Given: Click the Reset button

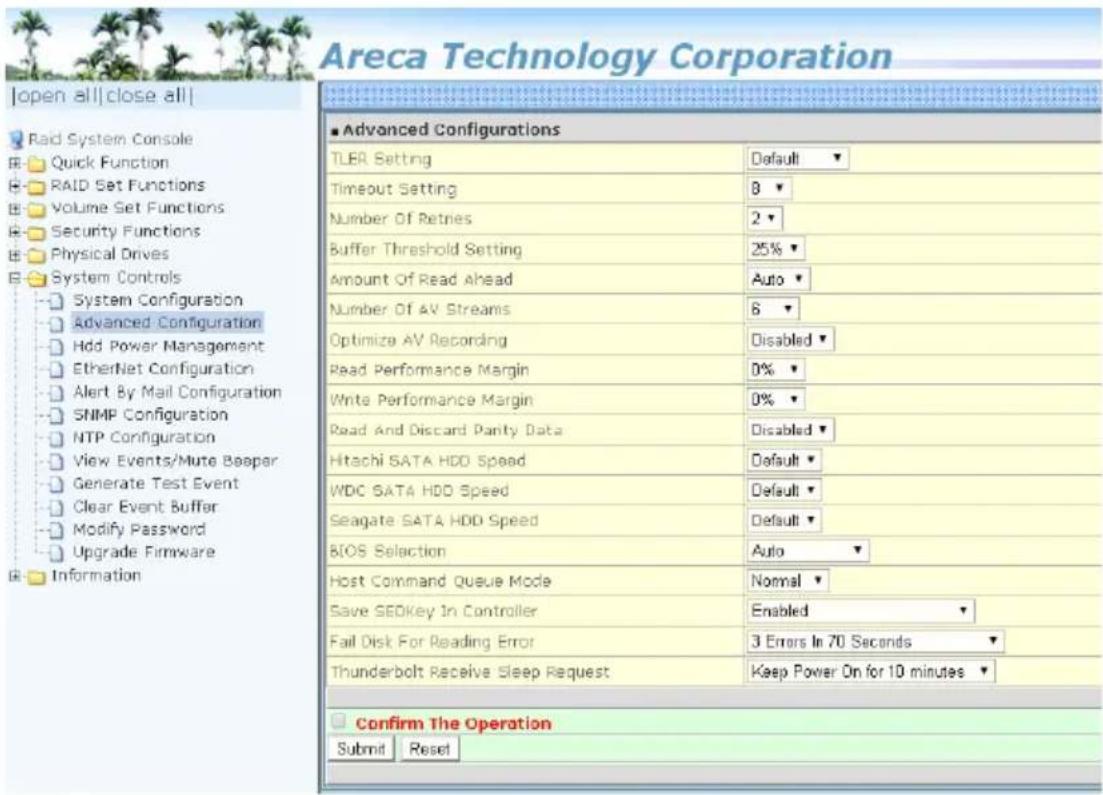Looking at the screenshot, I should pyautogui.click(x=430, y=749).
